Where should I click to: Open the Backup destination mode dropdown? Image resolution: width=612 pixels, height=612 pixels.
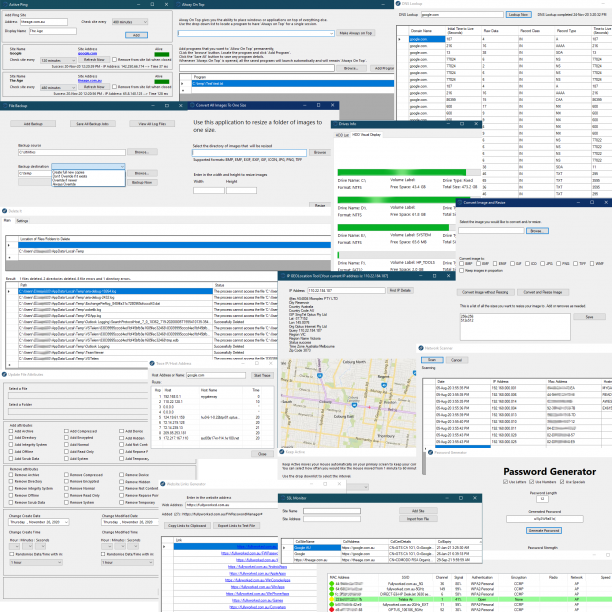(x=88, y=167)
